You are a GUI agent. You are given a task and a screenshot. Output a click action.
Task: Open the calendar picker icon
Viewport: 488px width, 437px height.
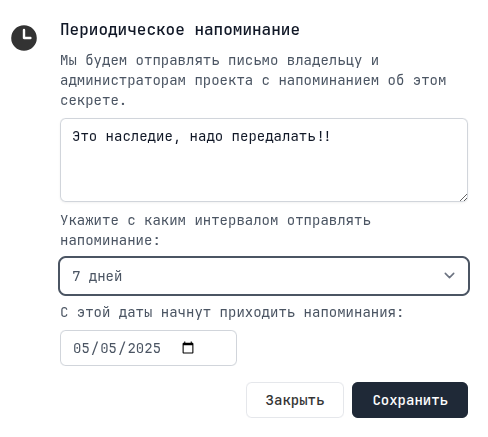point(188,348)
